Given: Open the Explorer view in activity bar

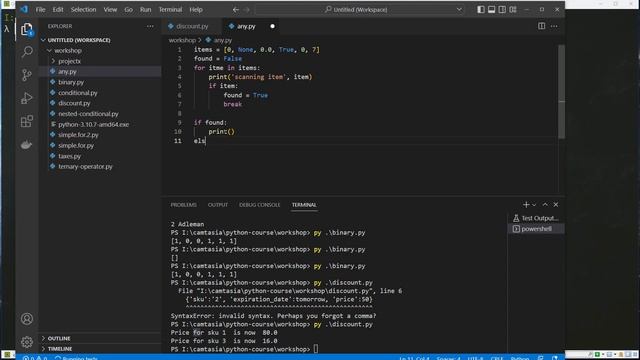Looking at the screenshot, I should [27, 29].
